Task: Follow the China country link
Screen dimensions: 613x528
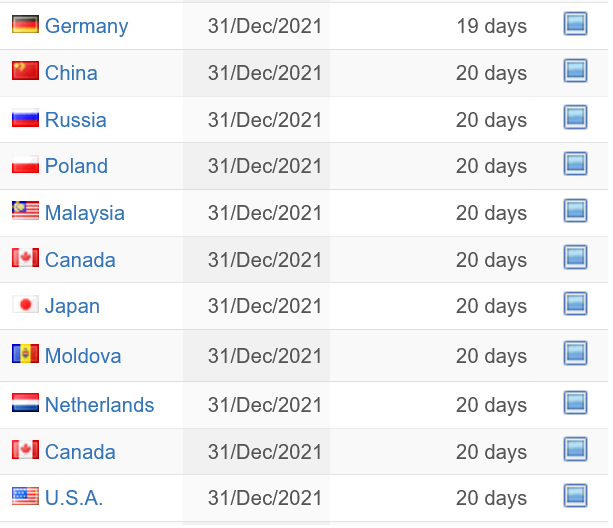Action: coord(71,73)
